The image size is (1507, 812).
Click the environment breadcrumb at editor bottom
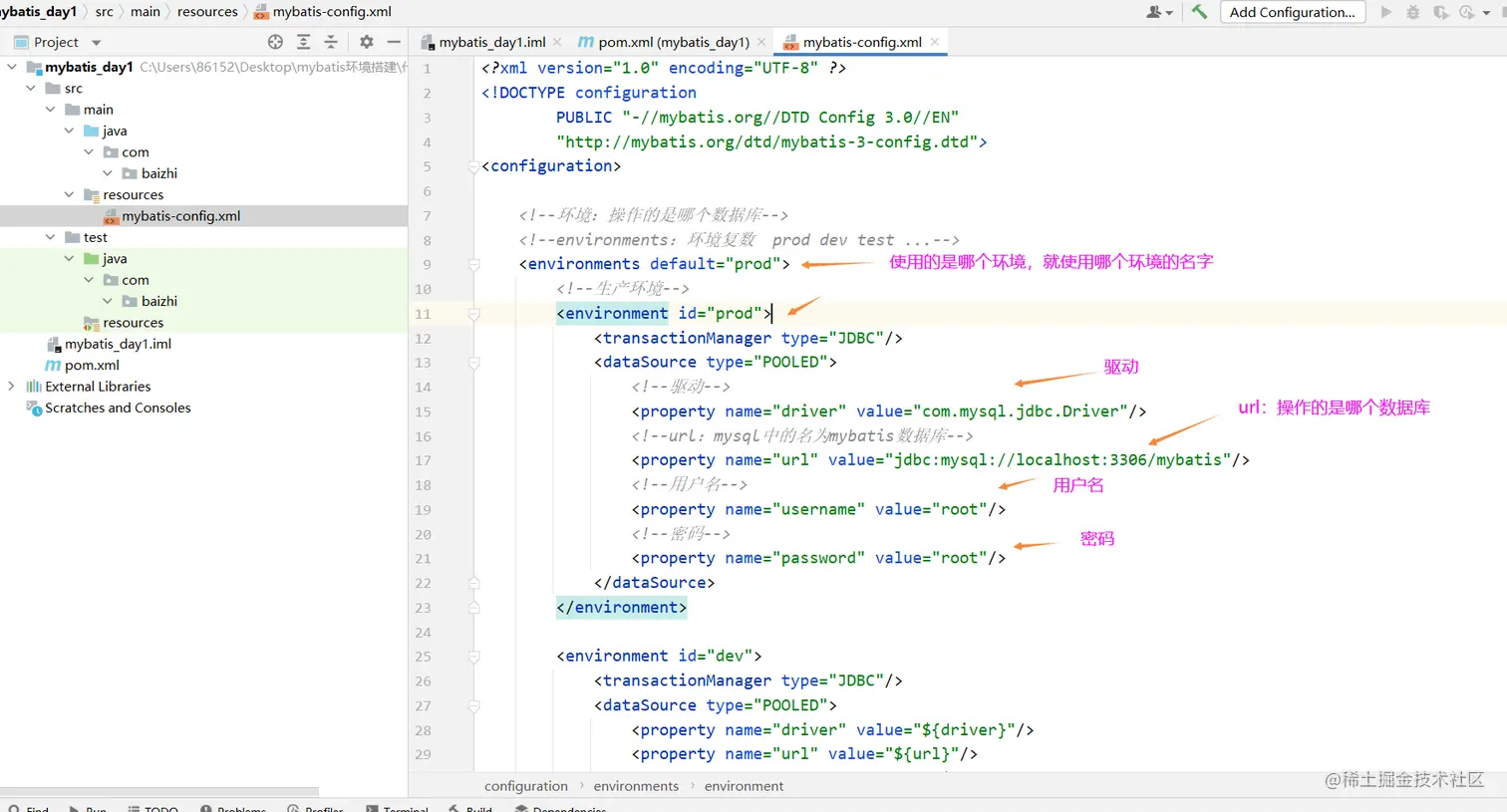point(744,786)
